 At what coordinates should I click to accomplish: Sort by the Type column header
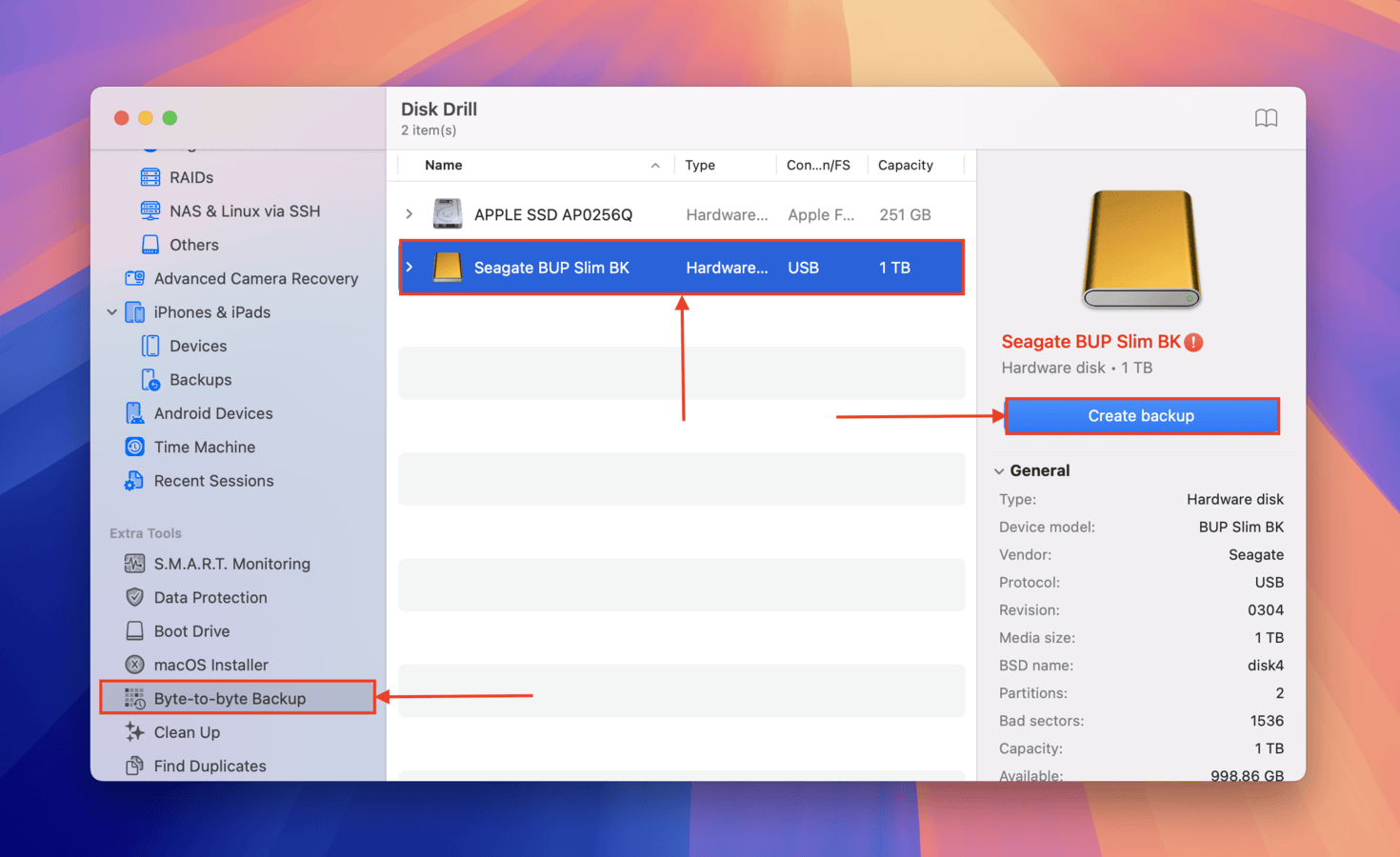coord(700,166)
